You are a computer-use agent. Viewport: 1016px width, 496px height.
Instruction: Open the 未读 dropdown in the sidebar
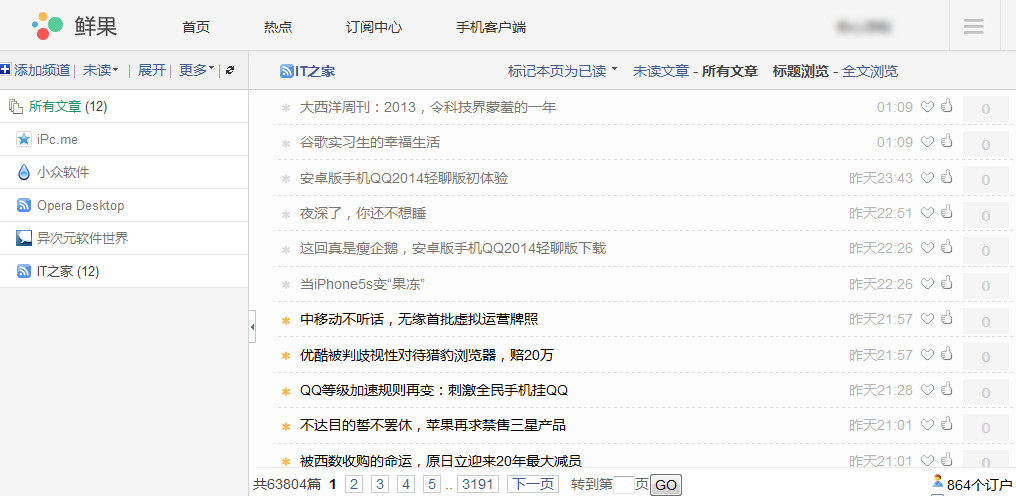pyautogui.click(x=100, y=70)
